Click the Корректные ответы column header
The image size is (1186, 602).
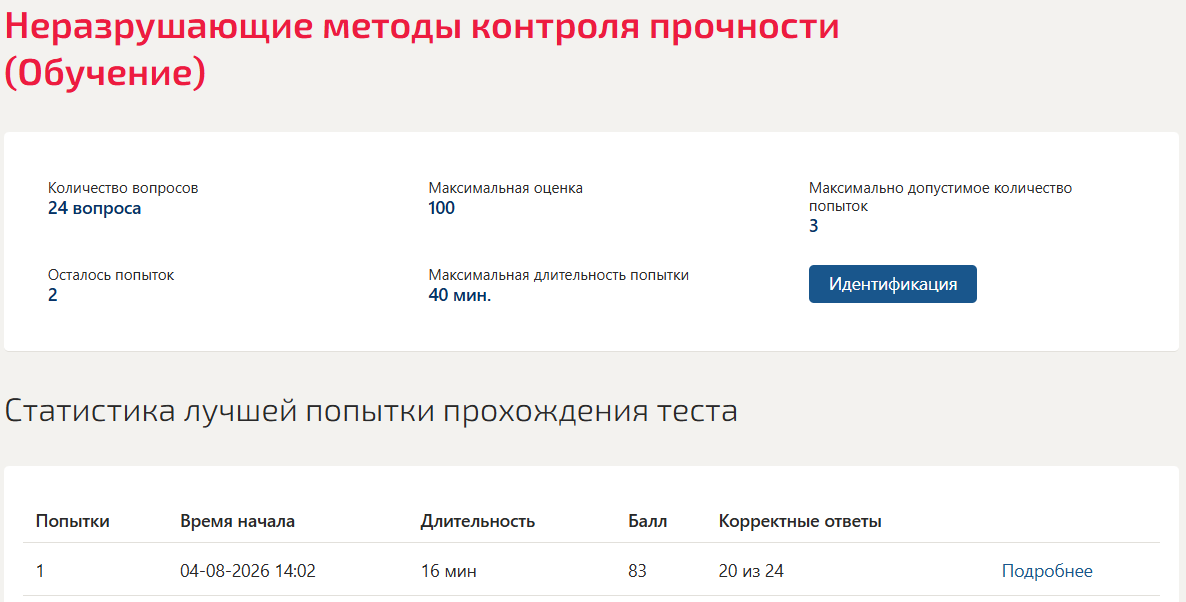800,521
